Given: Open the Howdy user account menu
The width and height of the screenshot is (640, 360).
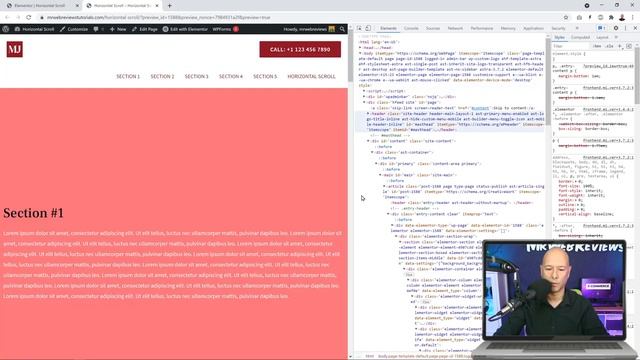Looking at the screenshot, I should (x=309, y=29).
